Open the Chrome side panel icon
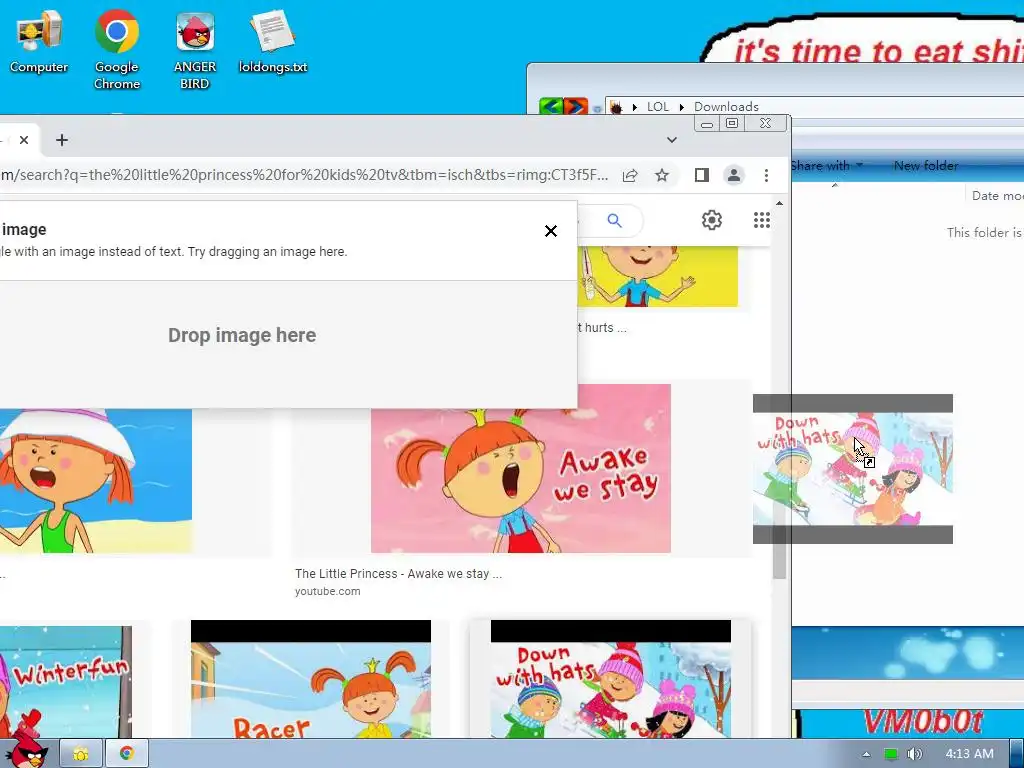 [x=702, y=175]
